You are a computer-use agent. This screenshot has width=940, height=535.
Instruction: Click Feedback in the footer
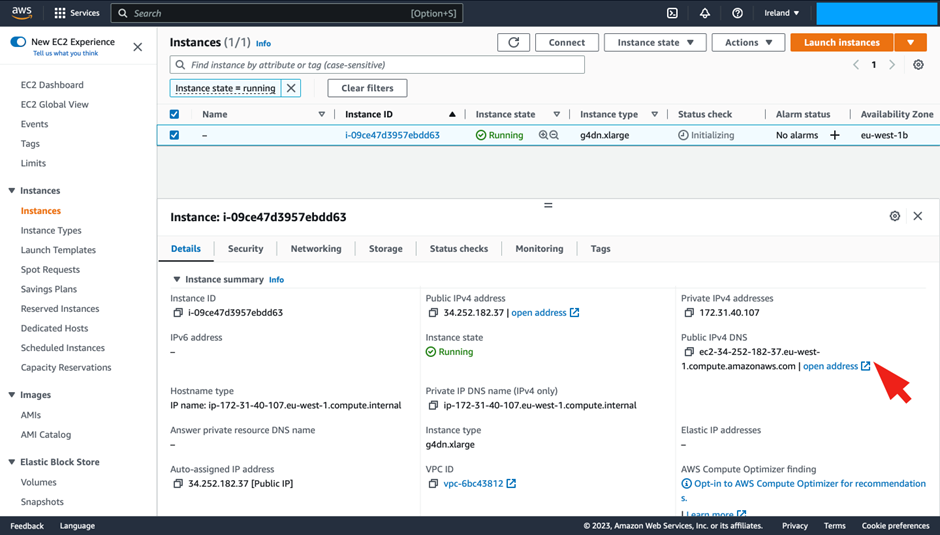(27, 526)
